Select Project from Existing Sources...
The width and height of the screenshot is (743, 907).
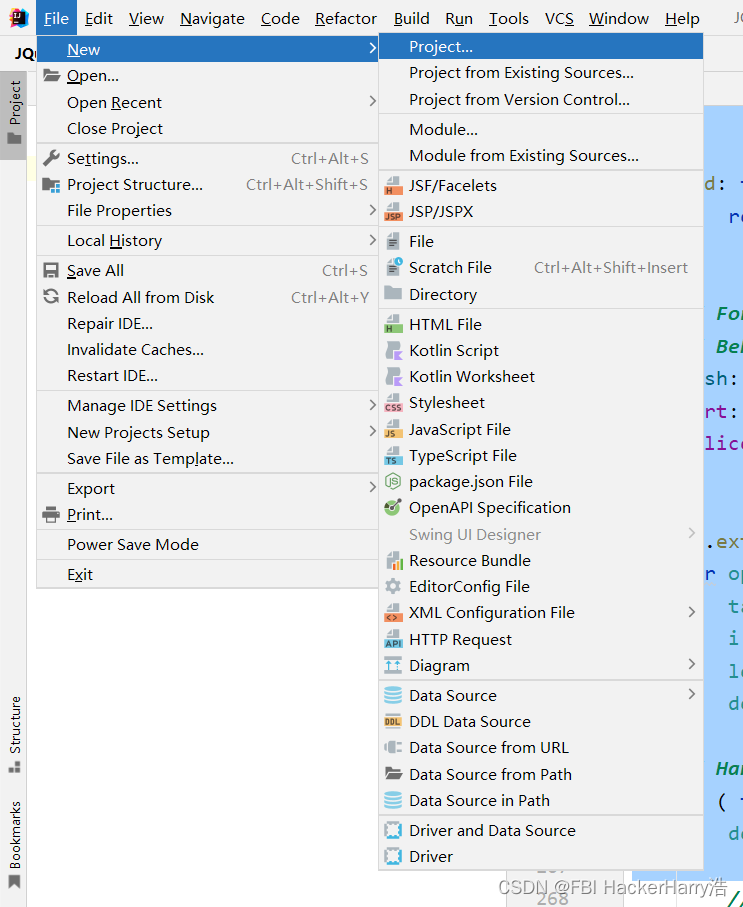pyautogui.click(x=541, y=73)
